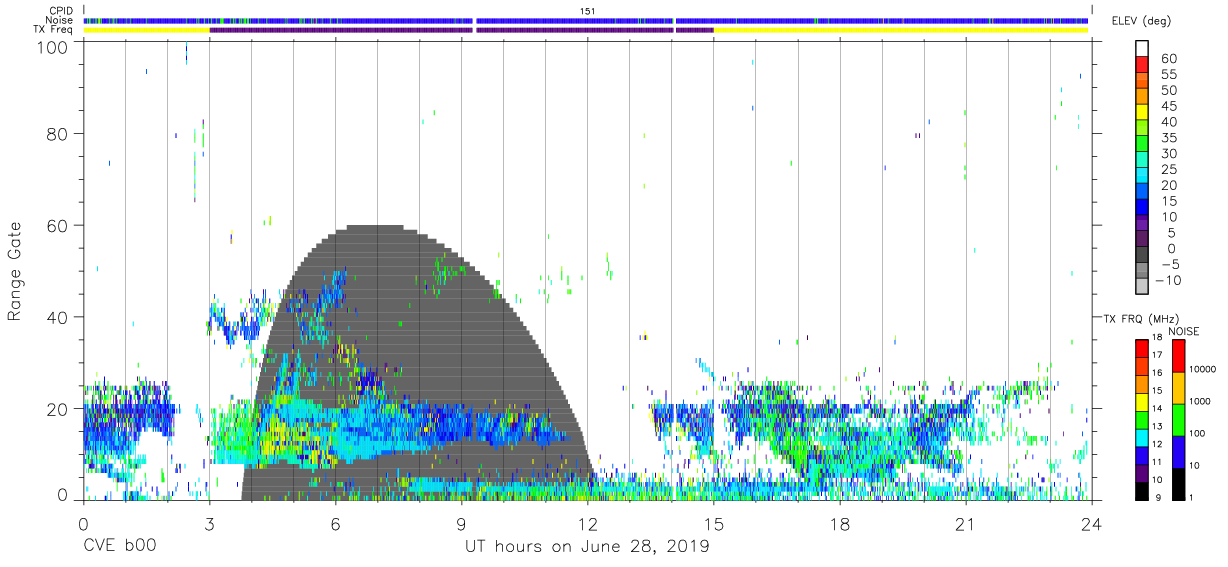Select the TX Freq row label at top left
Screen dimensions: 1228x567
coord(53,30)
